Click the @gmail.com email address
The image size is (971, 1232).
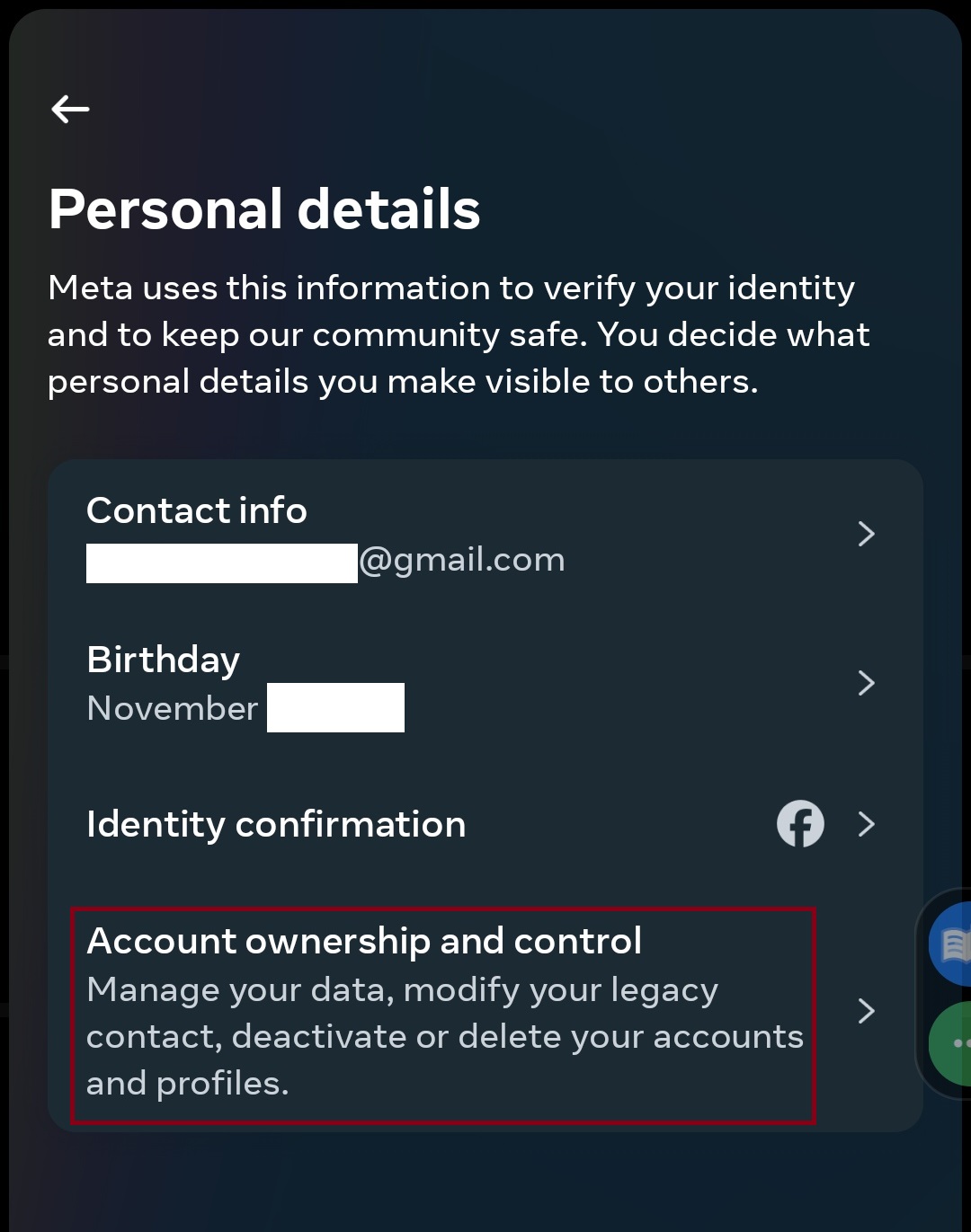(x=462, y=560)
